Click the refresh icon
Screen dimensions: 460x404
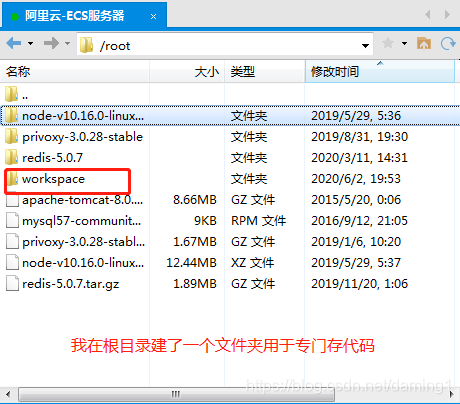(448, 43)
